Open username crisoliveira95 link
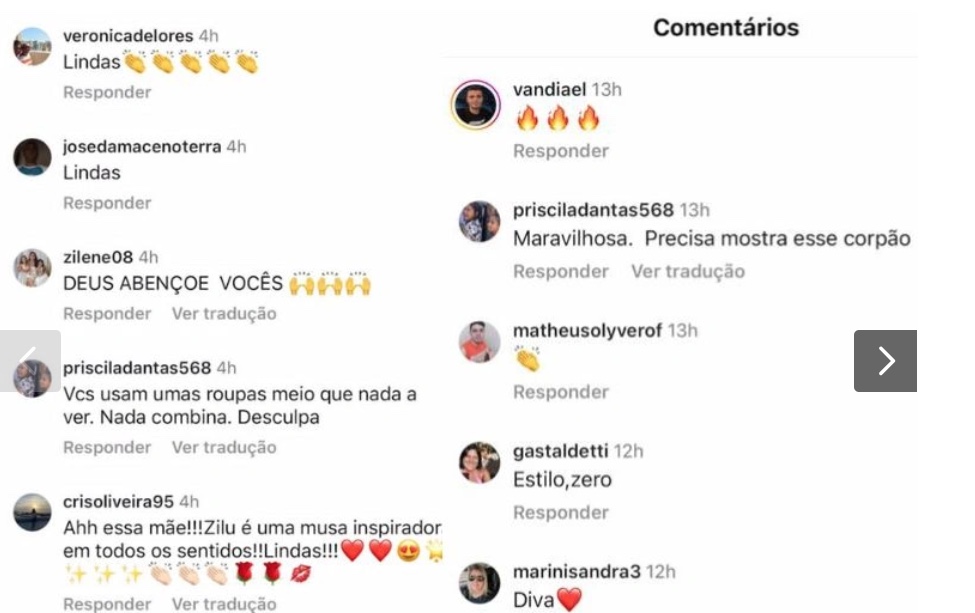Screen dimensions: 975x613 118,502
